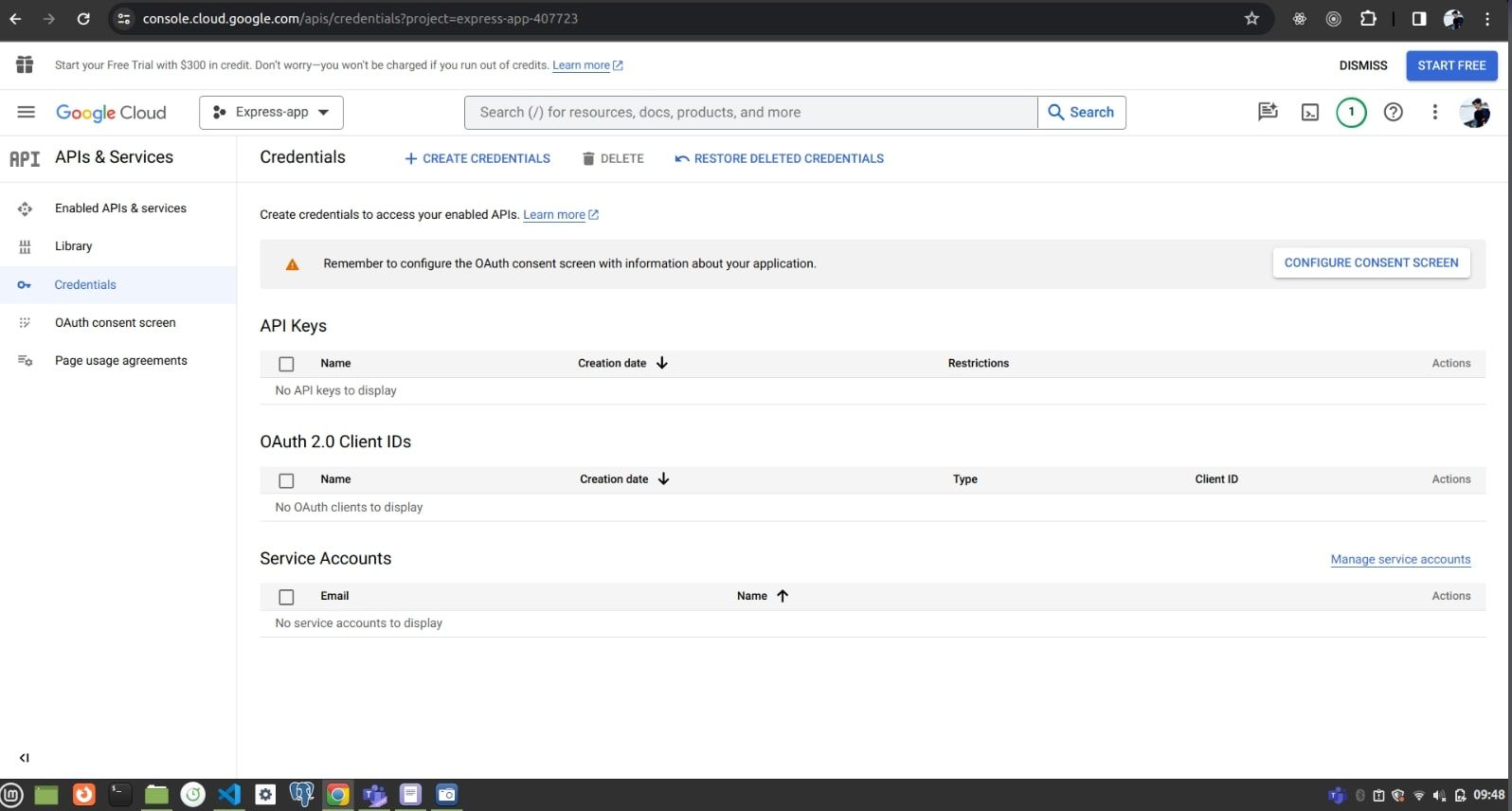Open the Wi-Fi network tray icon
Viewport: 1512px width, 811px height.
[1418, 795]
